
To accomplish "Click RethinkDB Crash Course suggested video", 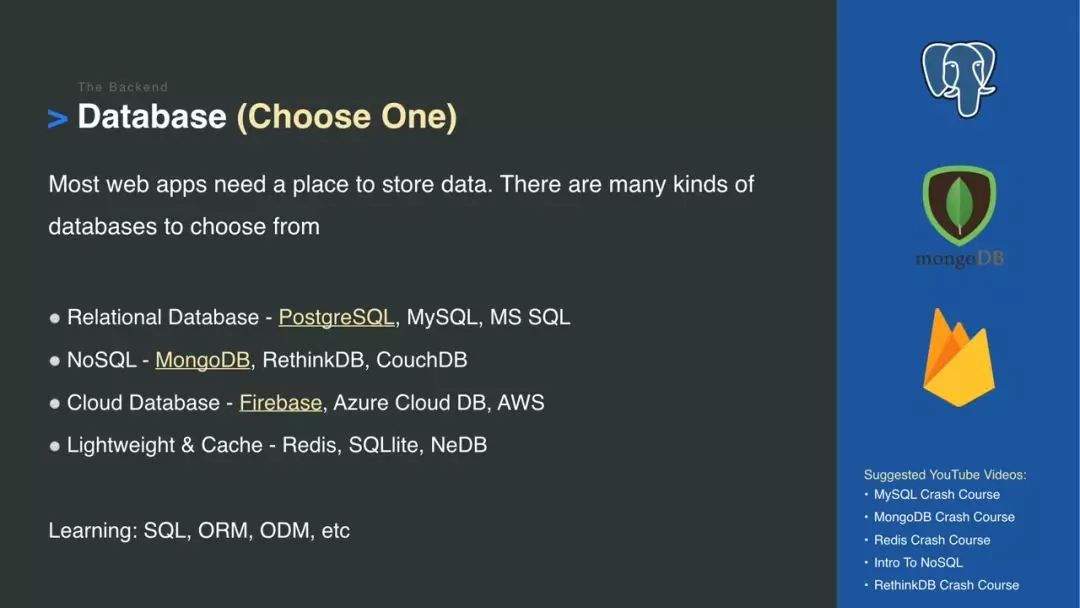I will (946, 585).
